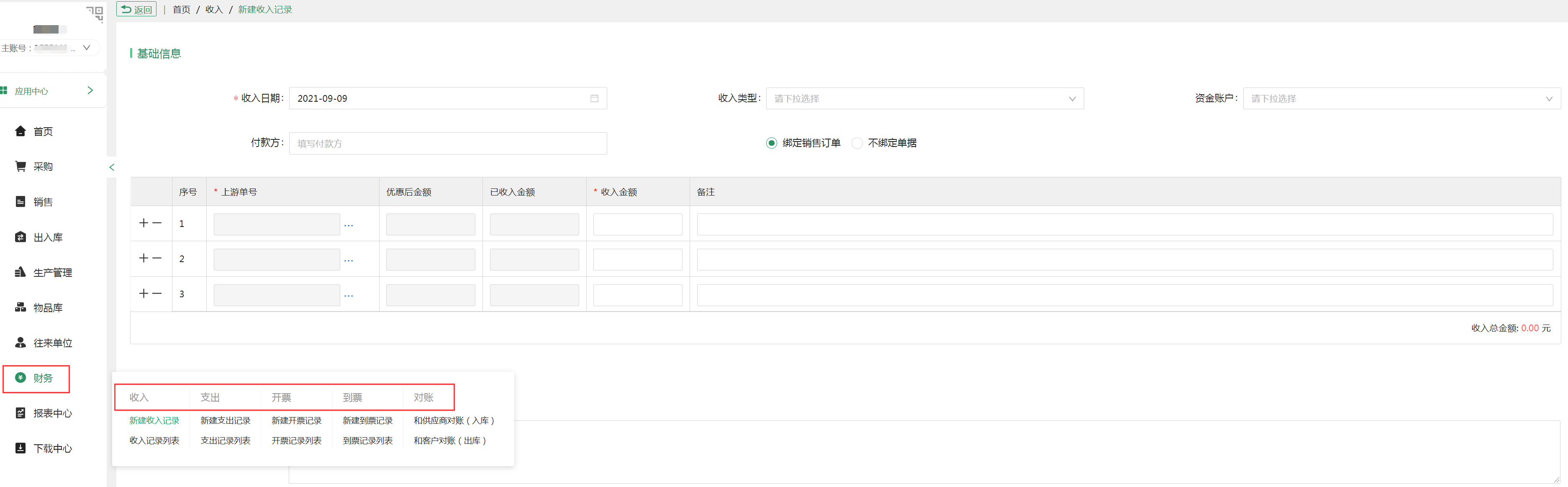Select 到票记录列表 in the finance submenu
This screenshot has height=487, width=1568.
click(x=368, y=441)
